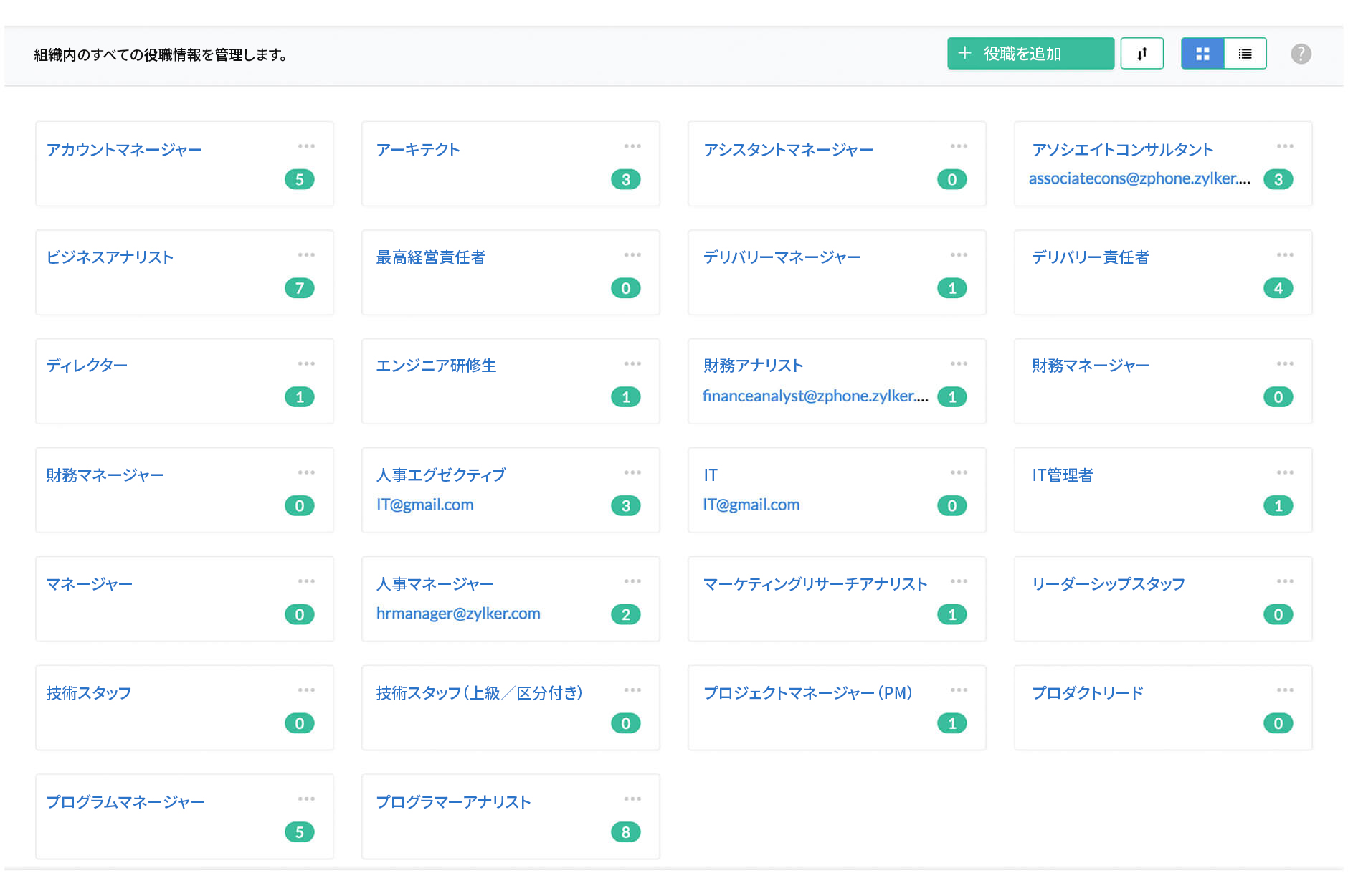The width and height of the screenshot is (1348, 896).
Task: Switch to list view
Action: click(x=1245, y=53)
